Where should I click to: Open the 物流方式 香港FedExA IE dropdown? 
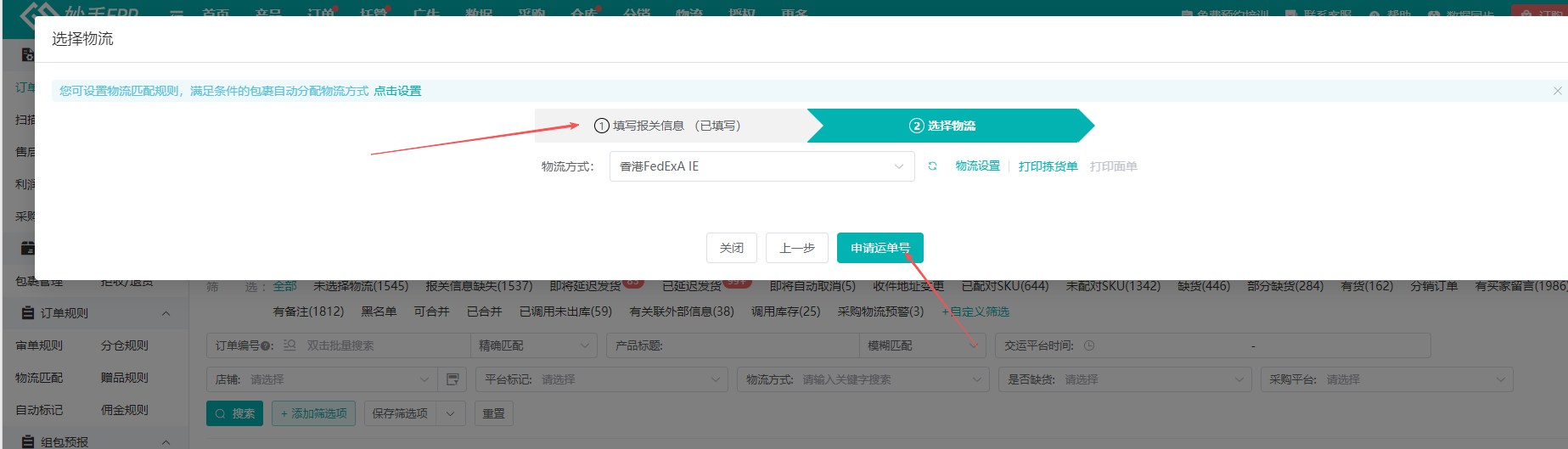click(762, 166)
